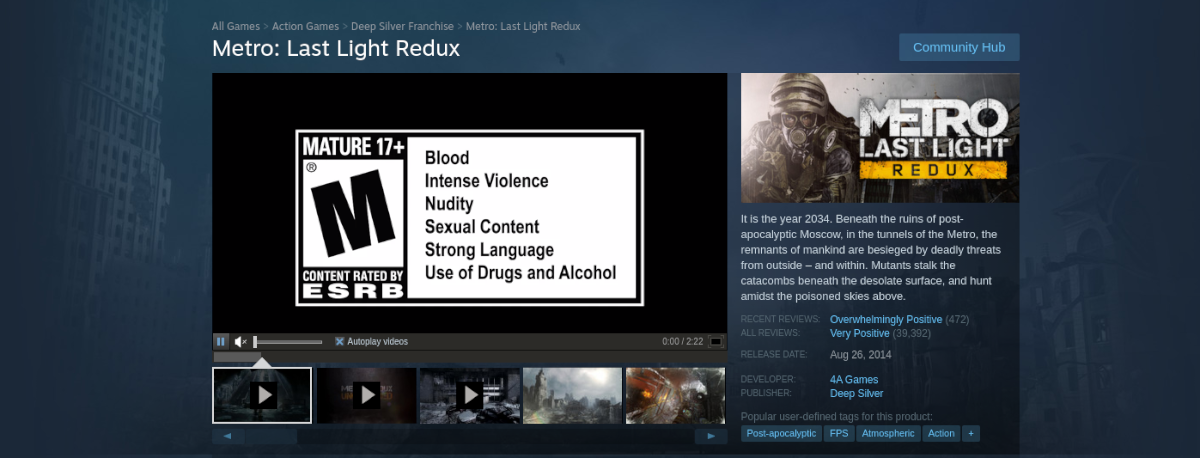Click the Aug 26, 2014 release date
This screenshot has height=458, width=1200.
861,354
